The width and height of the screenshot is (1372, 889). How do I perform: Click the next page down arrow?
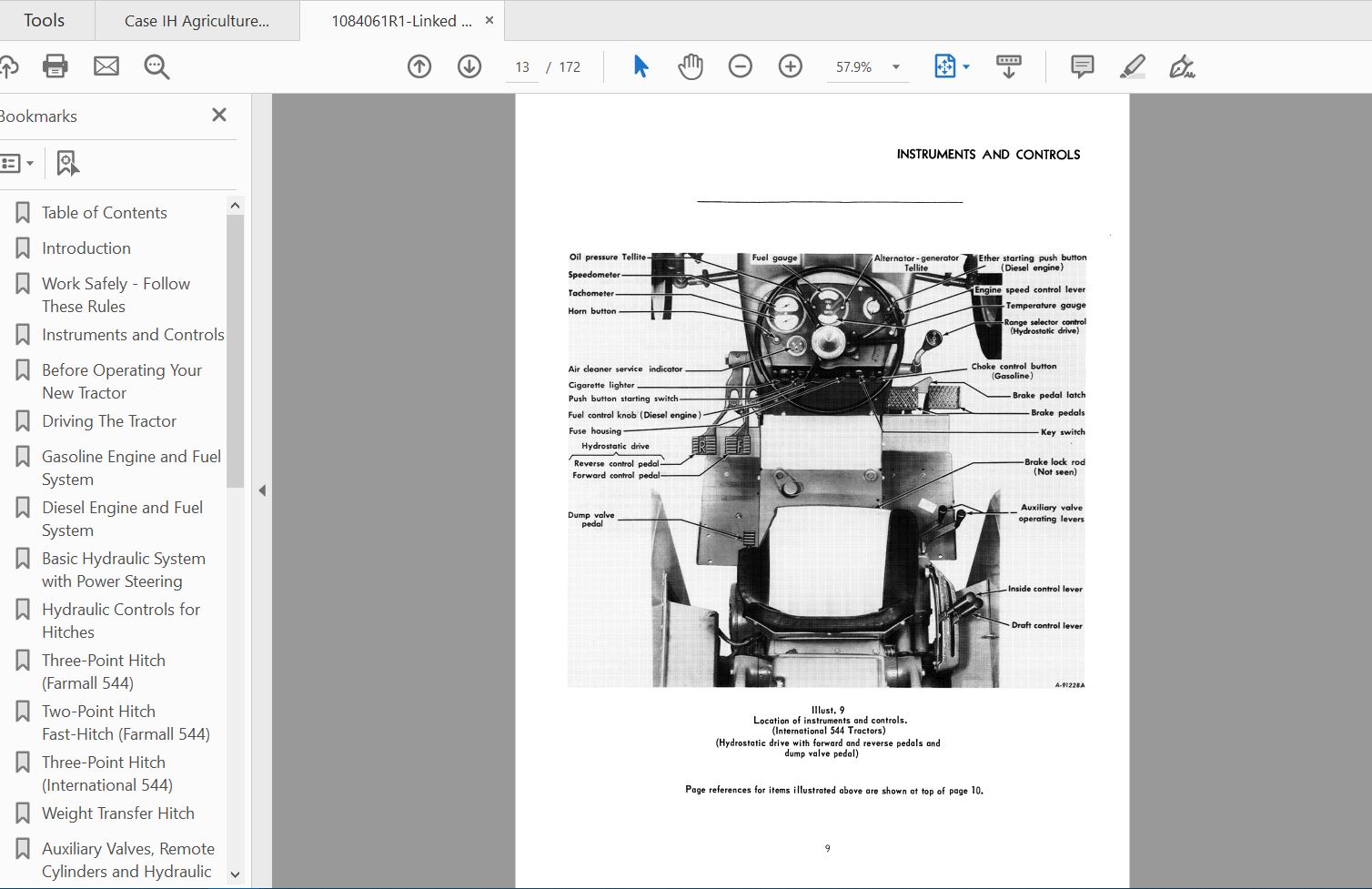point(469,66)
